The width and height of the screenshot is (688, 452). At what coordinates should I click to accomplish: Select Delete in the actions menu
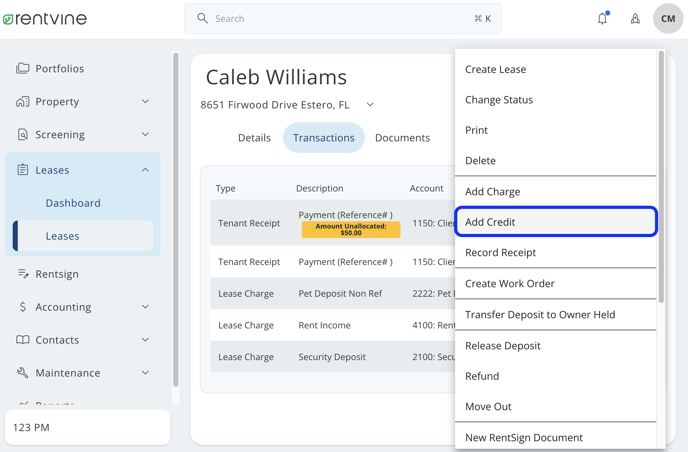[x=555, y=161]
